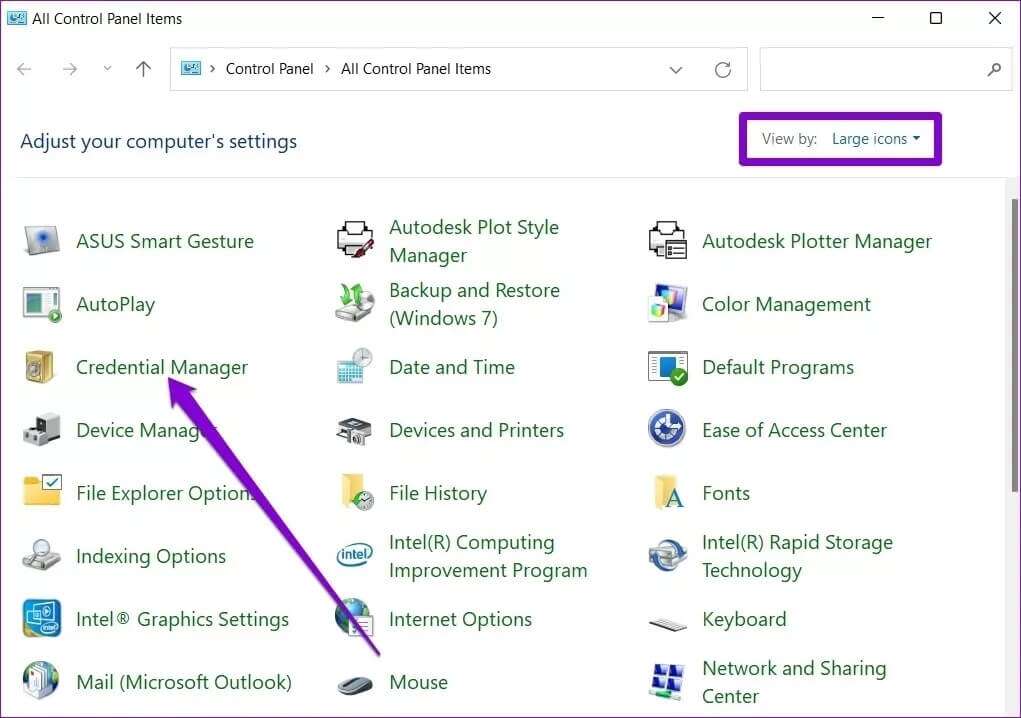Click the title bar Control Panel icon
This screenshot has height=718, width=1021.
click(x=16, y=18)
